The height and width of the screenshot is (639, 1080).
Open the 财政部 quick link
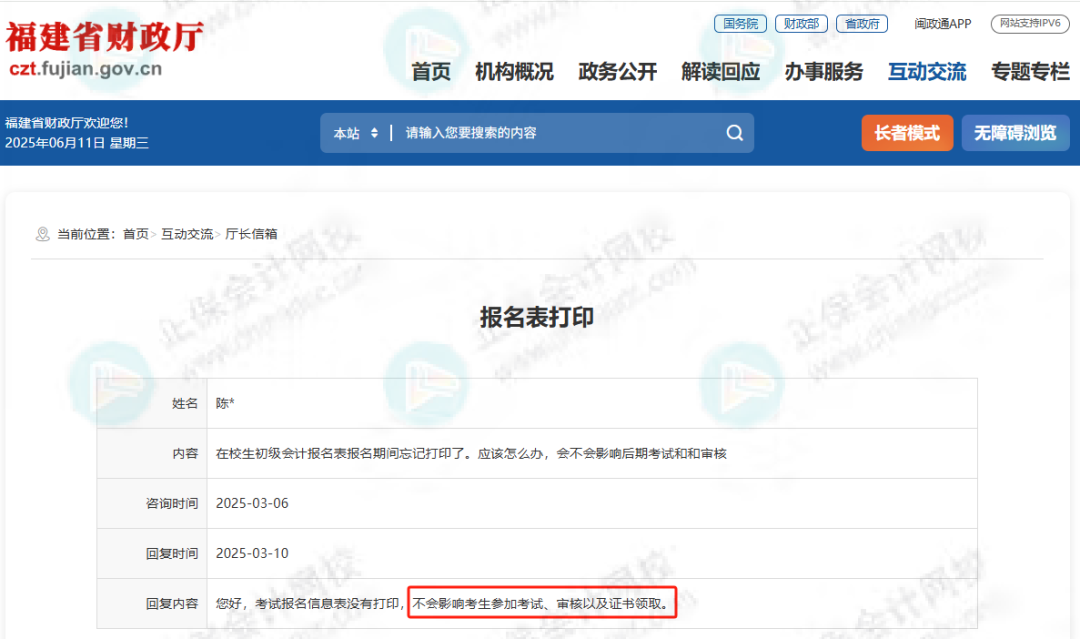coord(801,23)
